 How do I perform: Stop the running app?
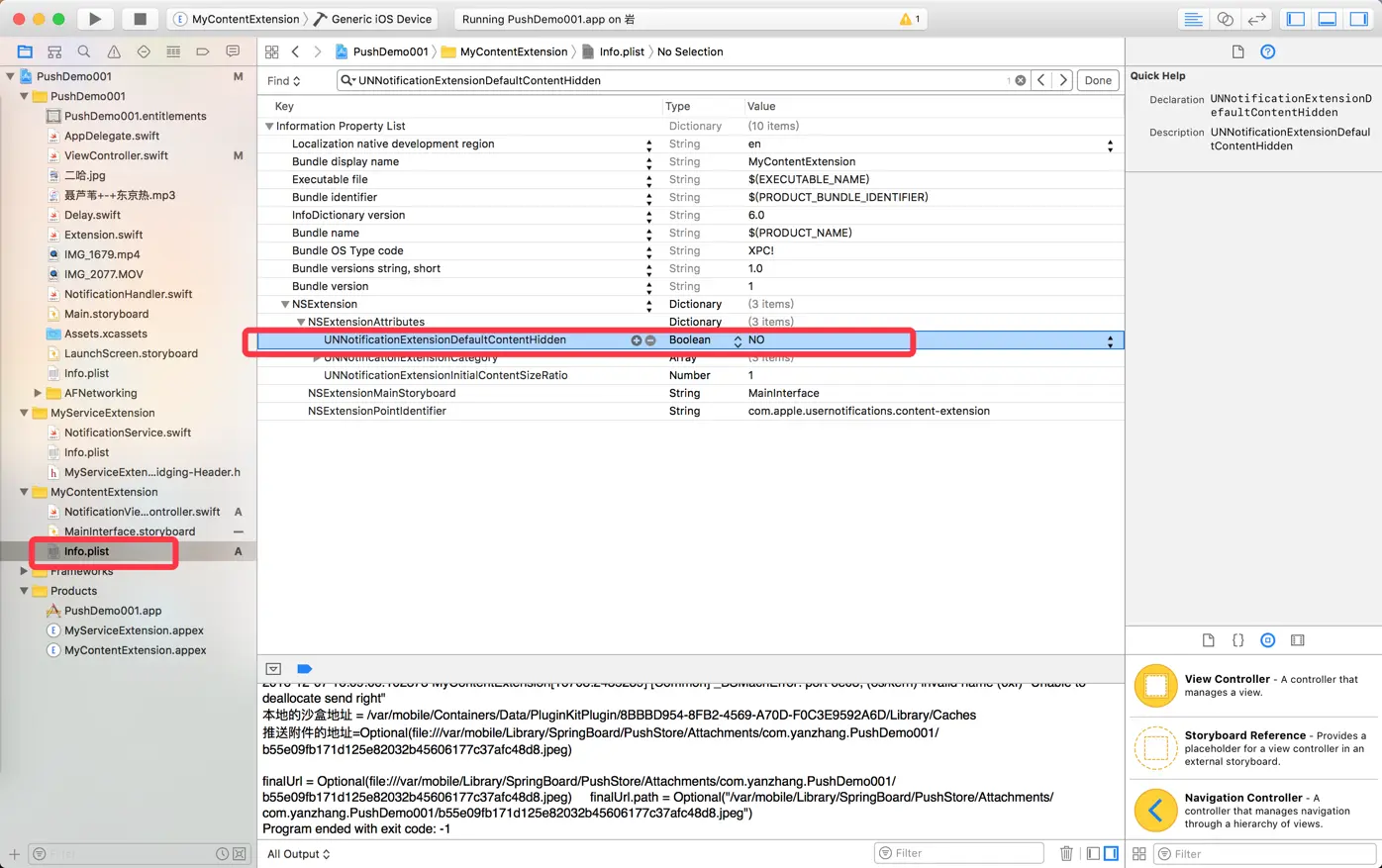(140, 19)
